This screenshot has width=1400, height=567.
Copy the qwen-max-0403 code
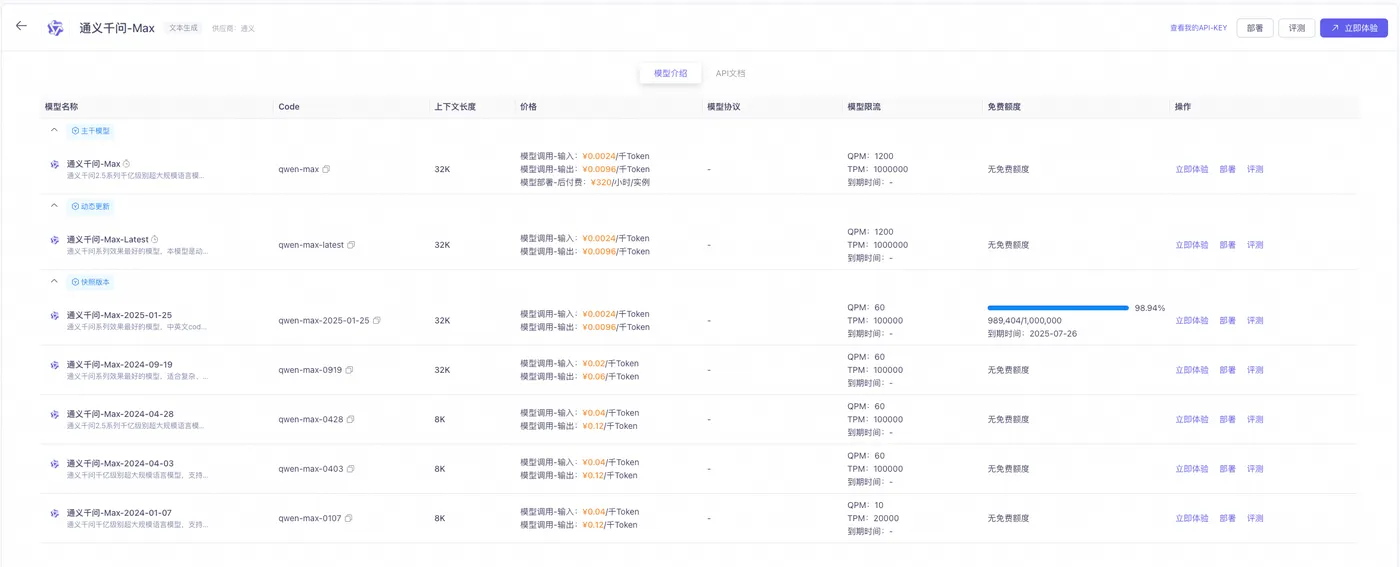click(x=350, y=469)
